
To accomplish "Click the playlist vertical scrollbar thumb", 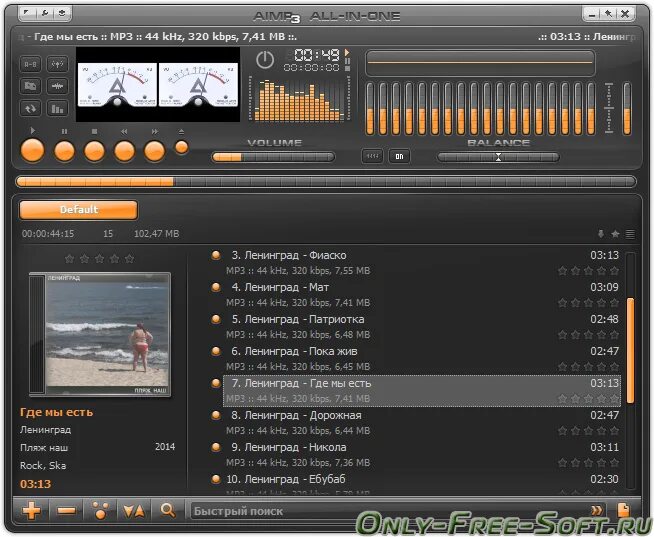I will coord(630,350).
